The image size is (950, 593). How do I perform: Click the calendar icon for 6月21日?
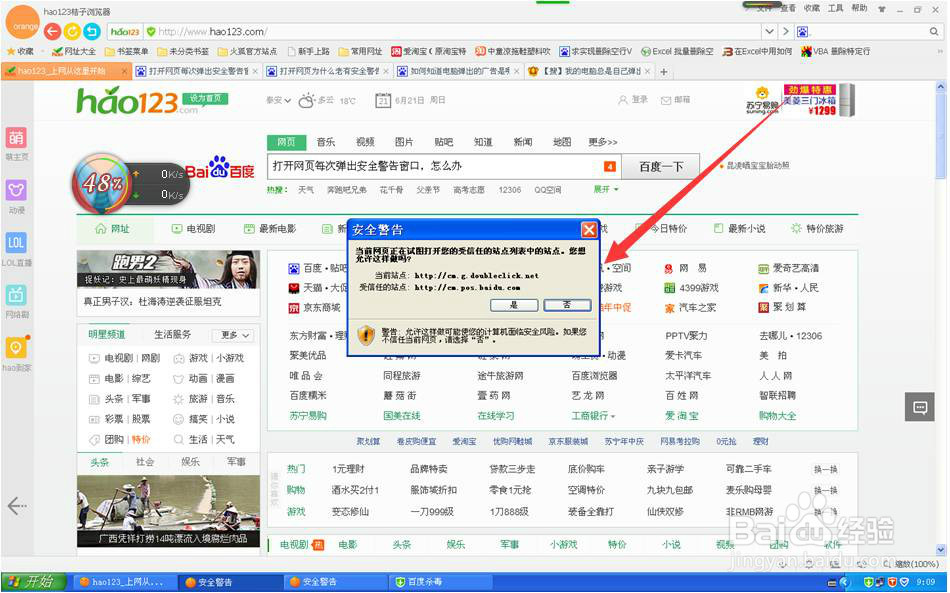(x=382, y=100)
